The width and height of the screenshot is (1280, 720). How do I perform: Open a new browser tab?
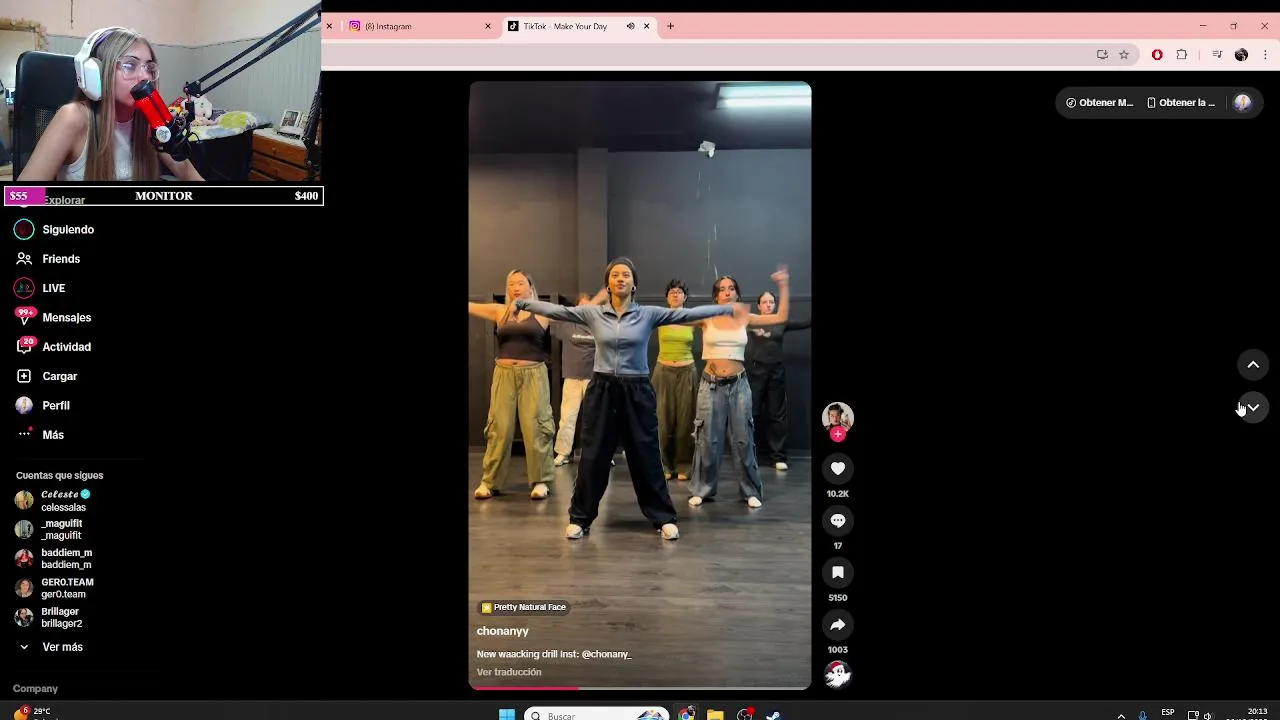(670, 26)
